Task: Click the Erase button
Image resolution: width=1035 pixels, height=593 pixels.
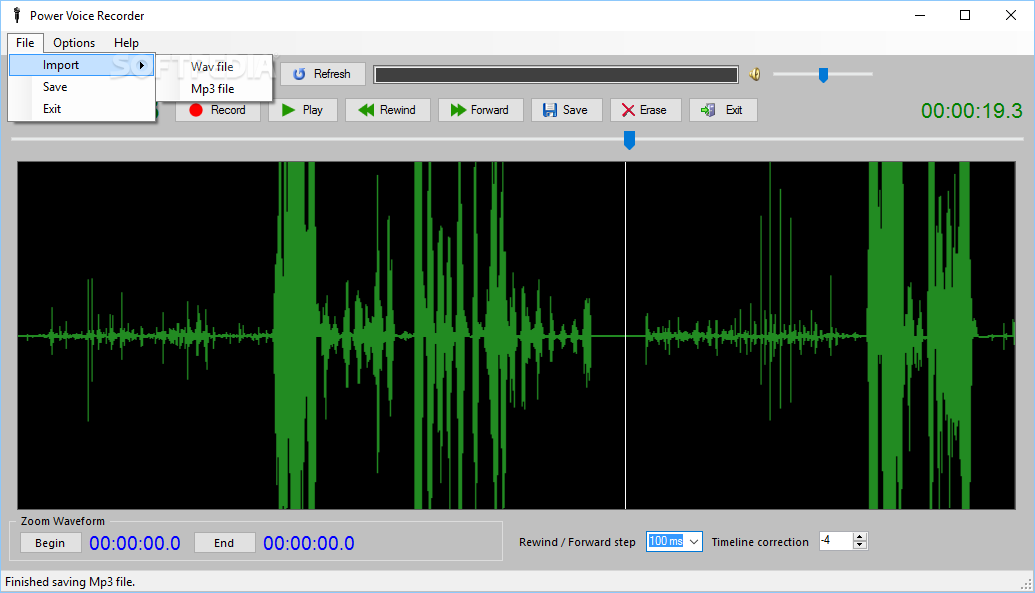Action: 646,110
